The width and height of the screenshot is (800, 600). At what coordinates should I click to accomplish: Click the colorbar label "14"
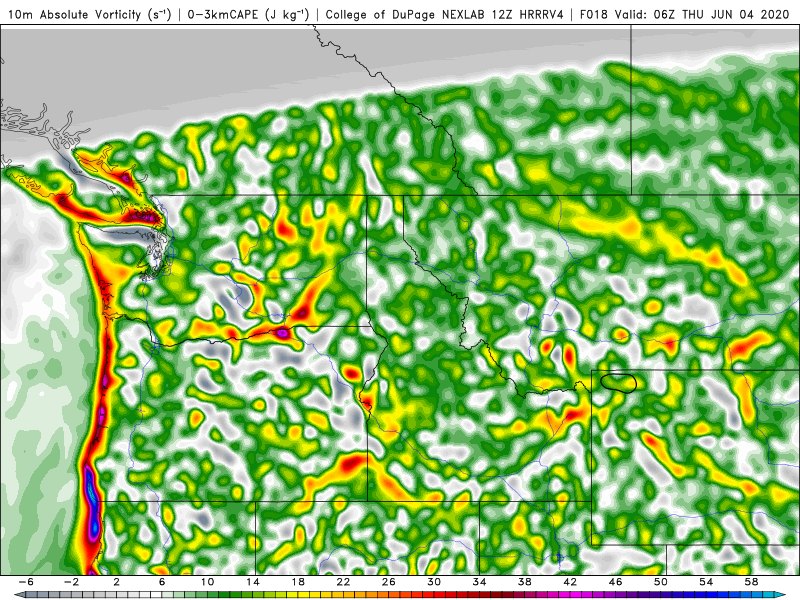(253, 582)
